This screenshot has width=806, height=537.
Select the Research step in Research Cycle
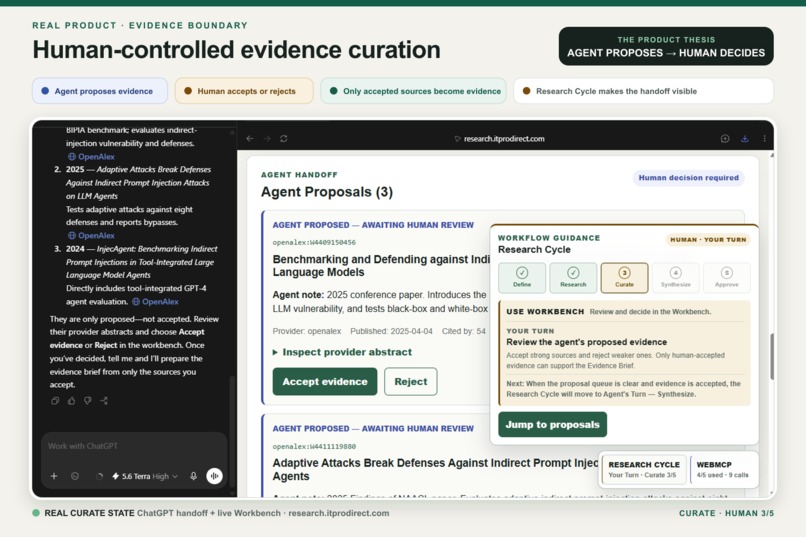click(x=573, y=278)
